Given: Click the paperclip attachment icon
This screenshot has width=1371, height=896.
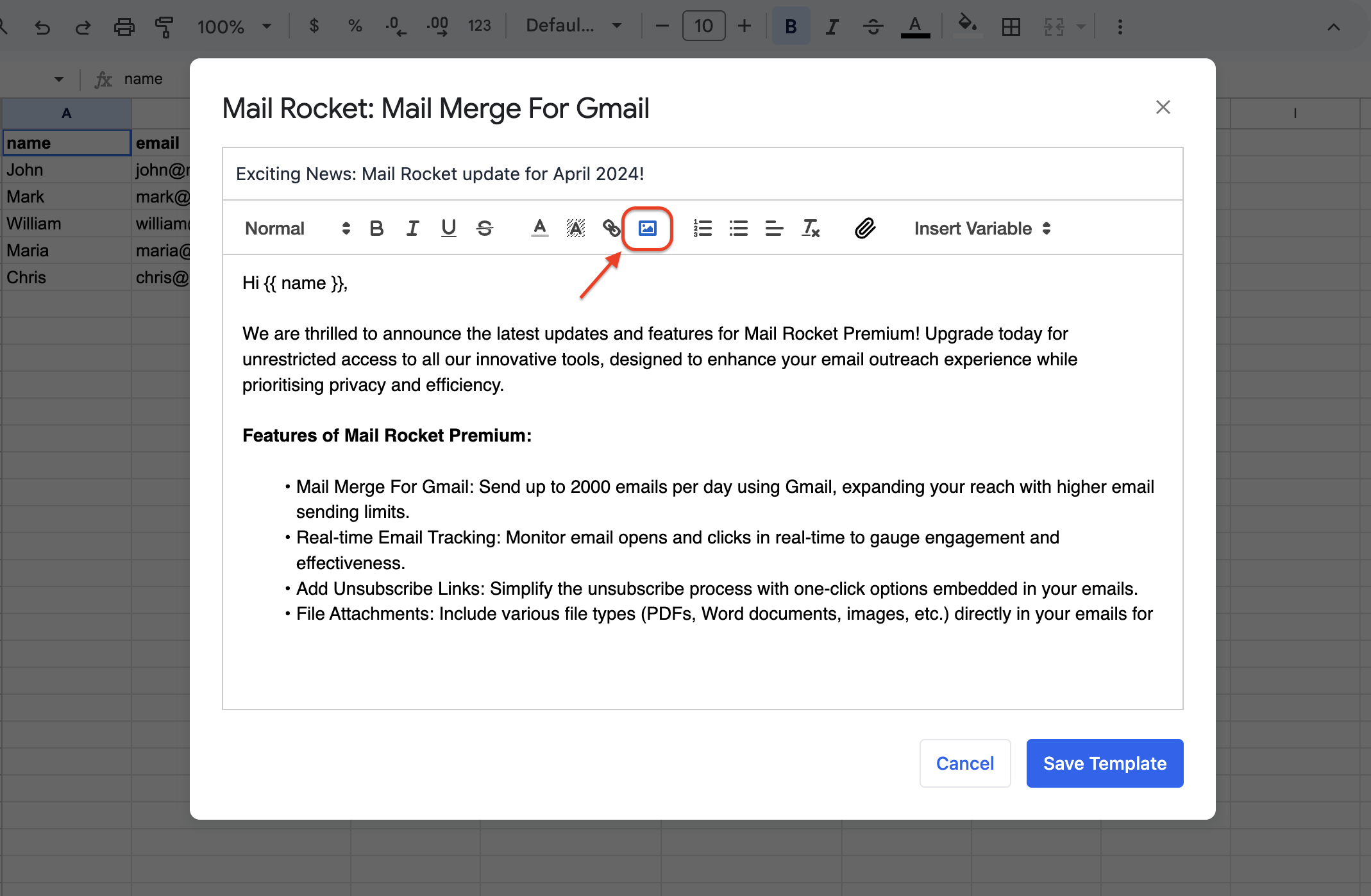Looking at the screenshot, I should click(x=864, y=228).
